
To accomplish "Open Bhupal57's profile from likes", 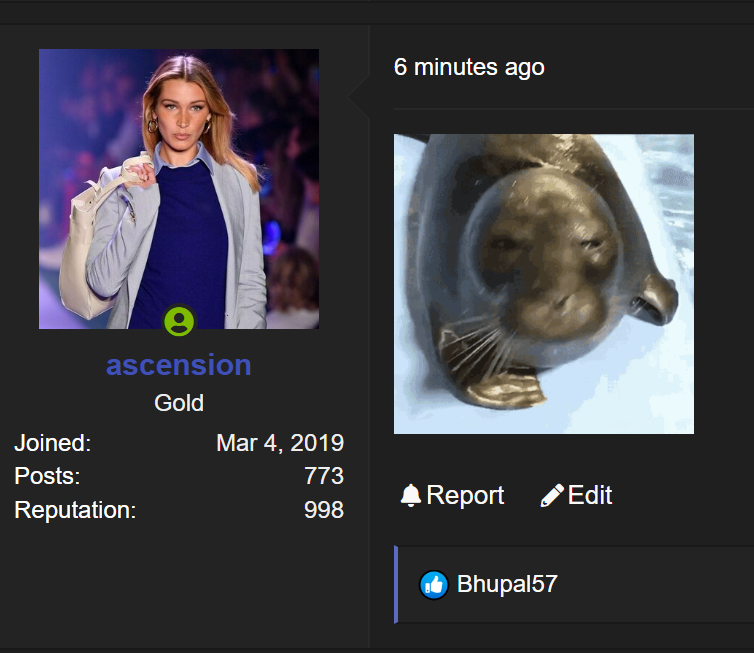I will [507, 584].
